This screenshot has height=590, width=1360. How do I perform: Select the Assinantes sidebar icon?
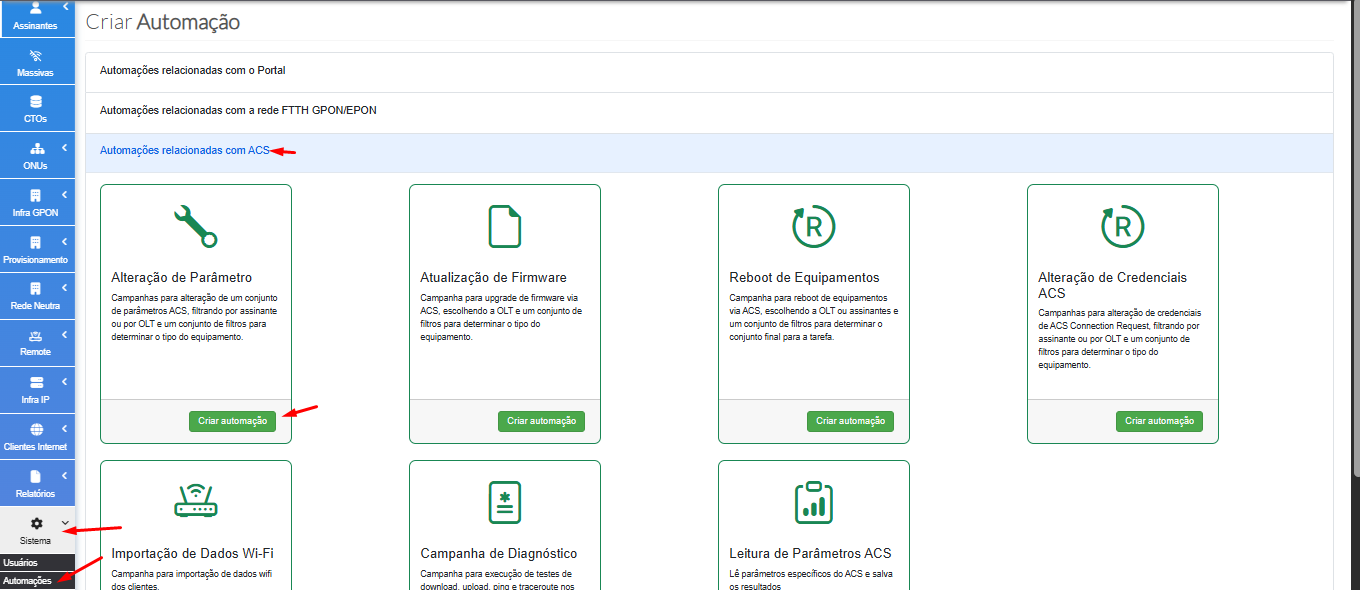(37, 10)
